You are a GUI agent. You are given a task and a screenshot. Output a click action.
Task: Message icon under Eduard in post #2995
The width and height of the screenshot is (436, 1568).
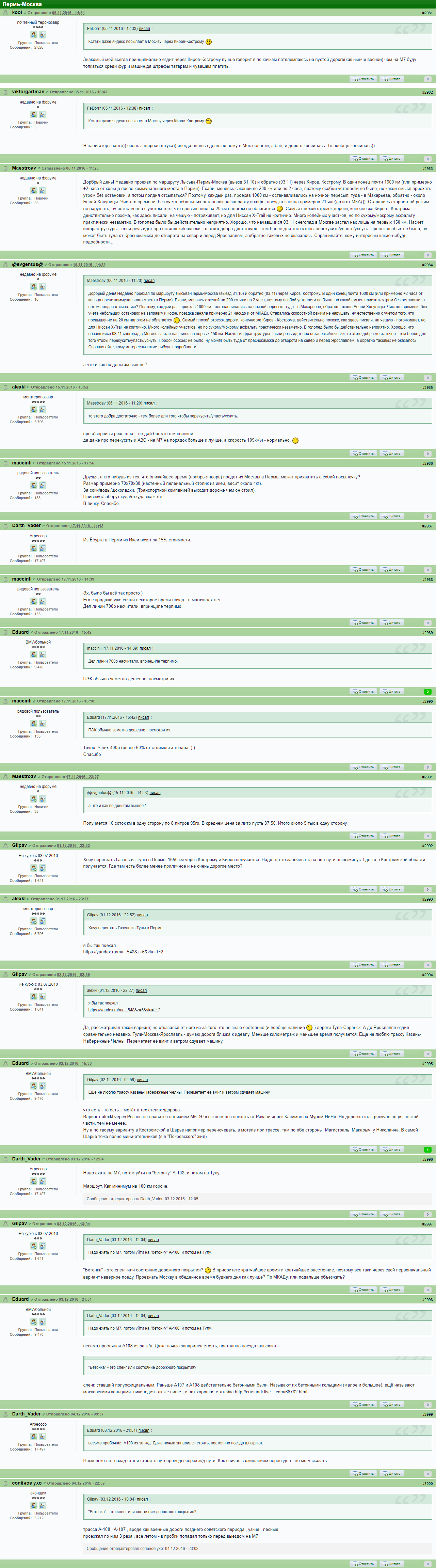[43, 1086]
